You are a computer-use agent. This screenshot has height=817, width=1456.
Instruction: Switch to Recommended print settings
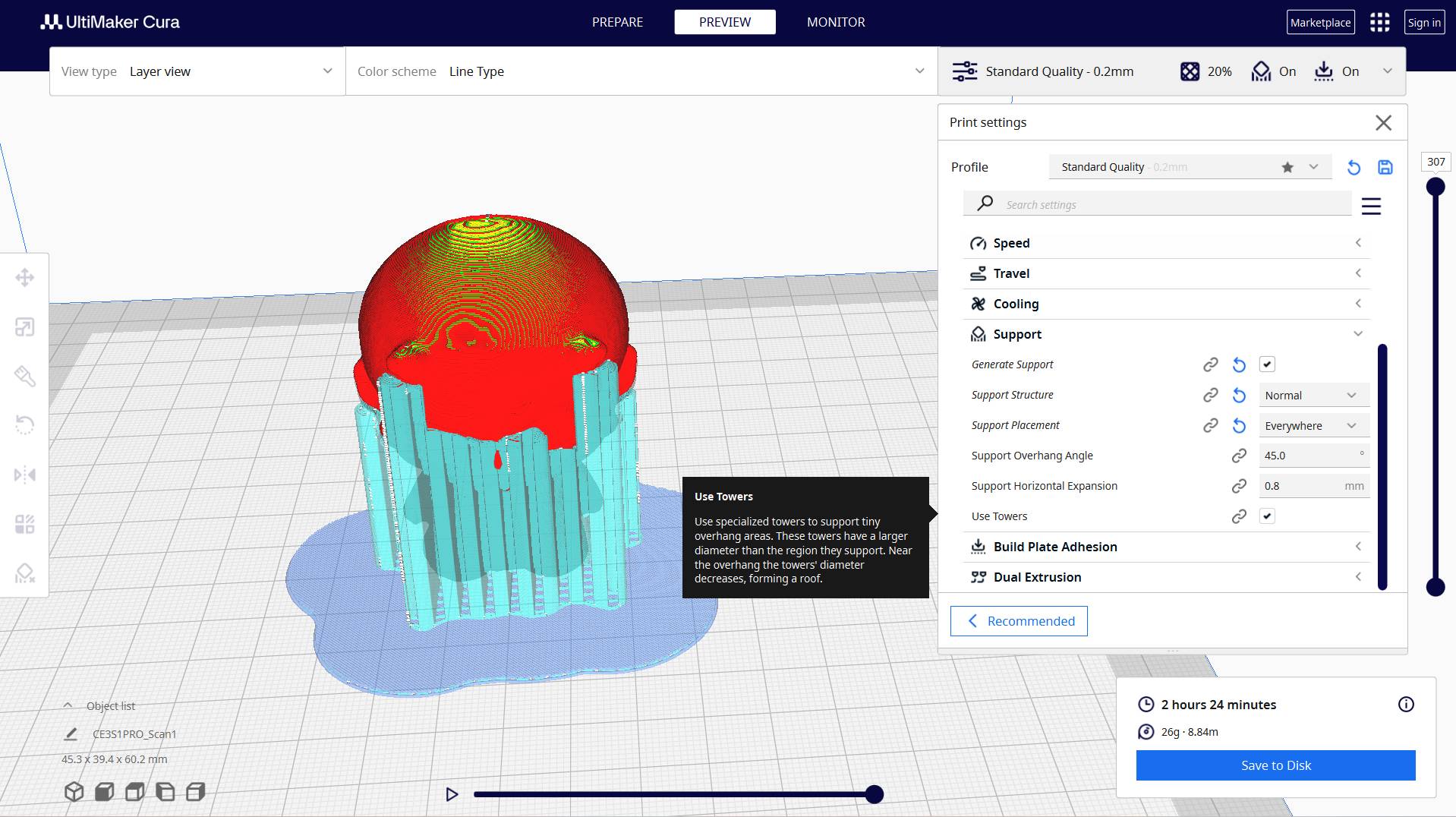pos(1019,621)
